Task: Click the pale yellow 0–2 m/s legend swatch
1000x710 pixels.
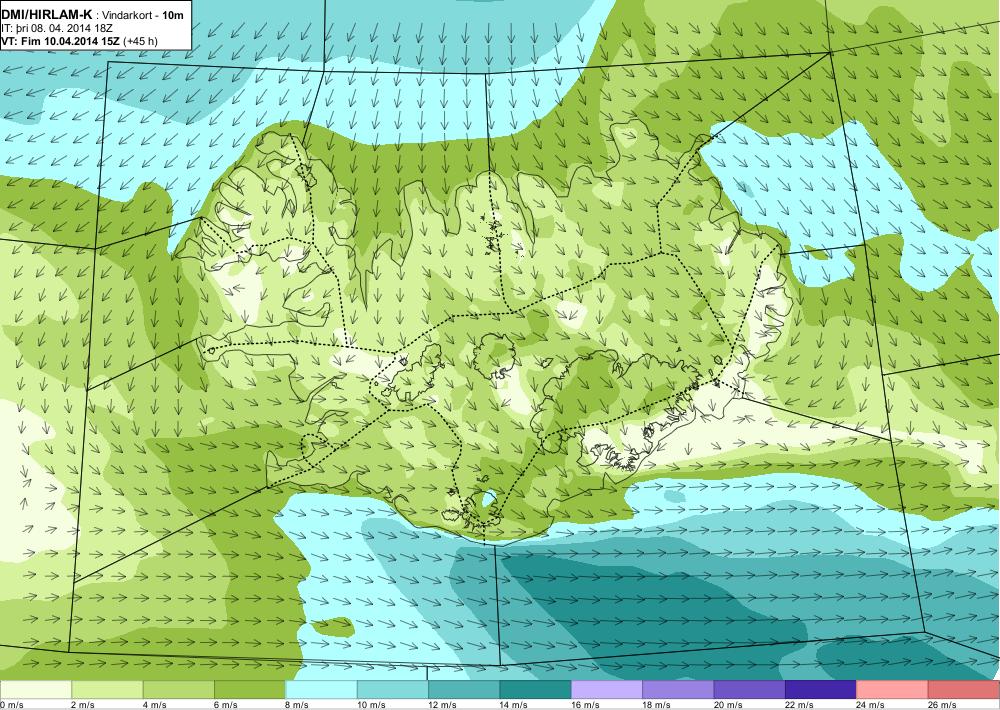Action: point(36,690)
